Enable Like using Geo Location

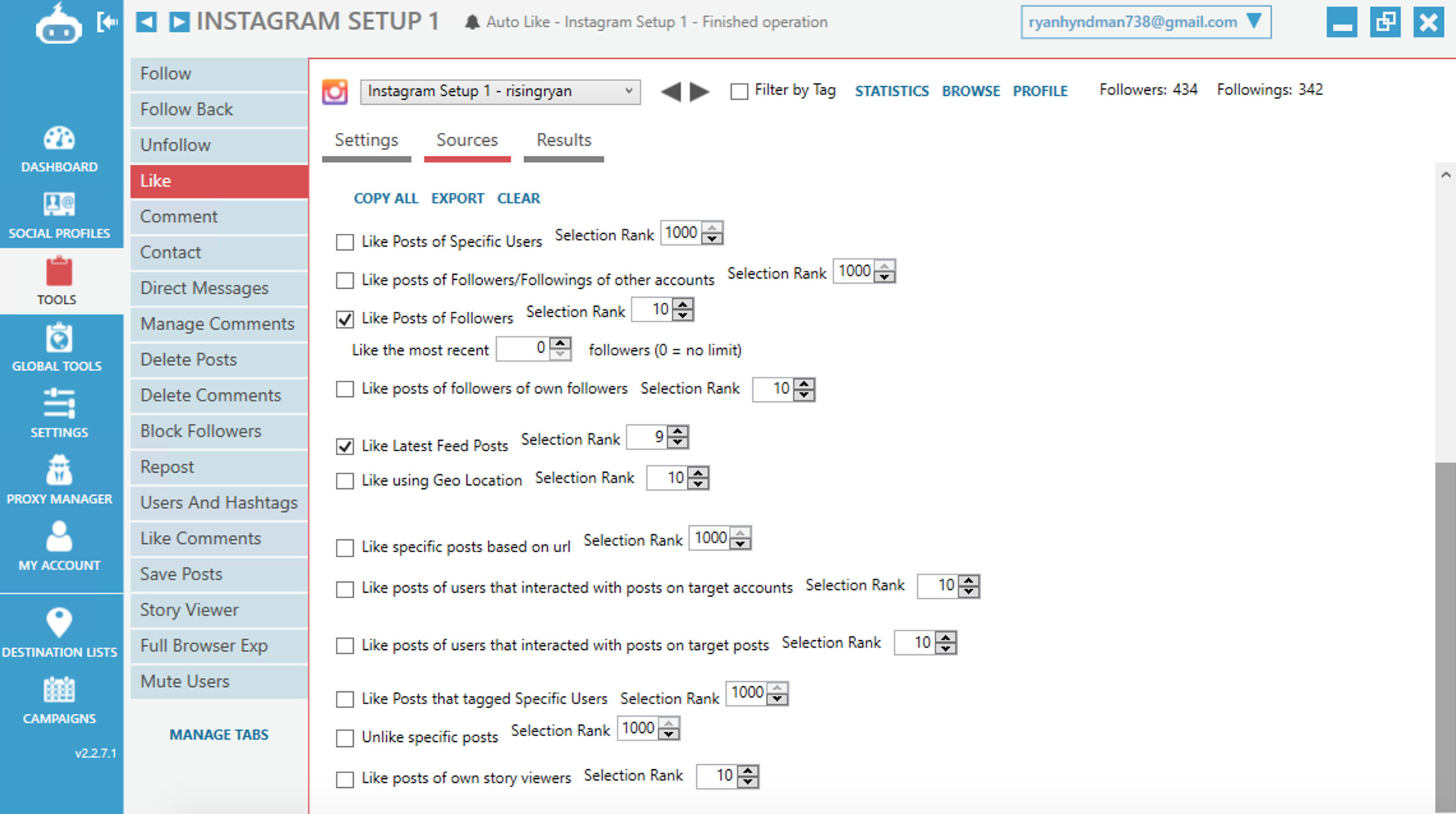coord(345,481)
